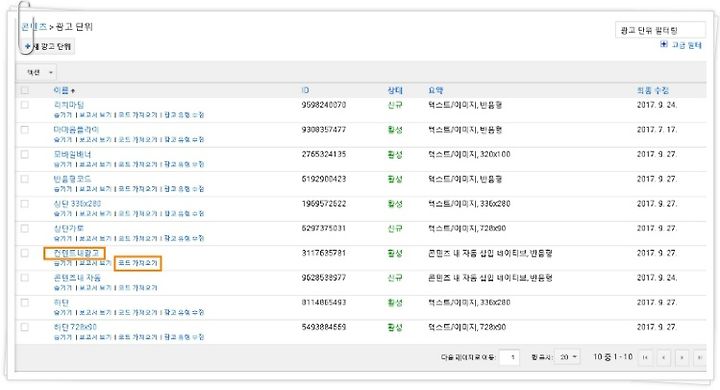Sort table by 요약 column

(435, 90)
